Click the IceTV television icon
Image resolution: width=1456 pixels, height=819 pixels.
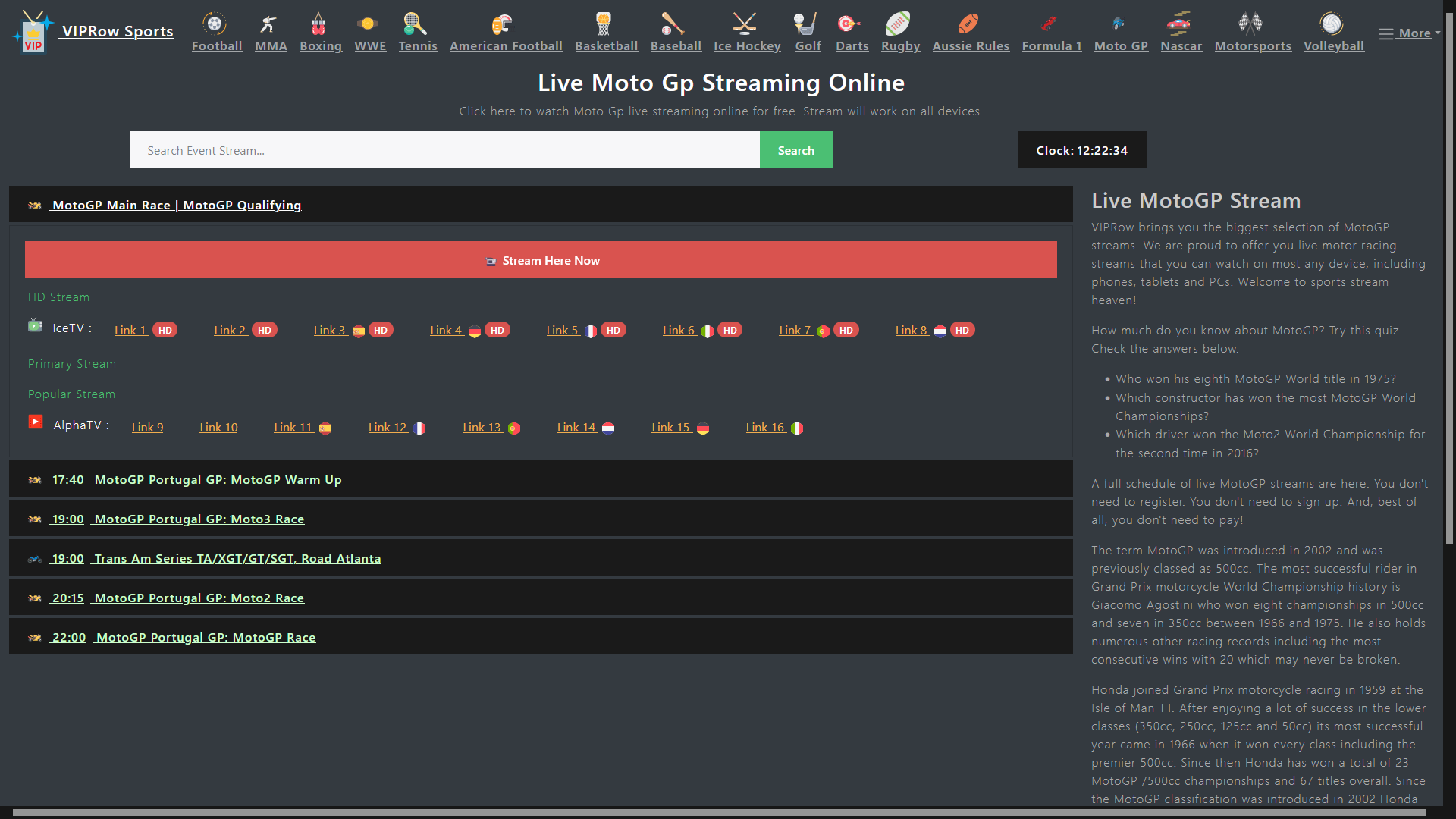tap(36, 325)
